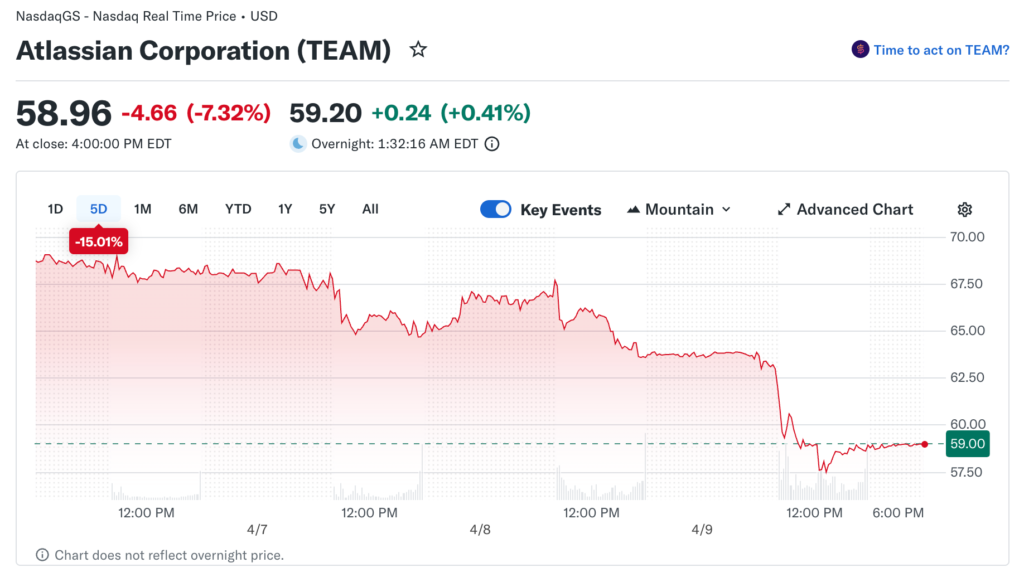Click the overnight price info icon

pos(492,144)
